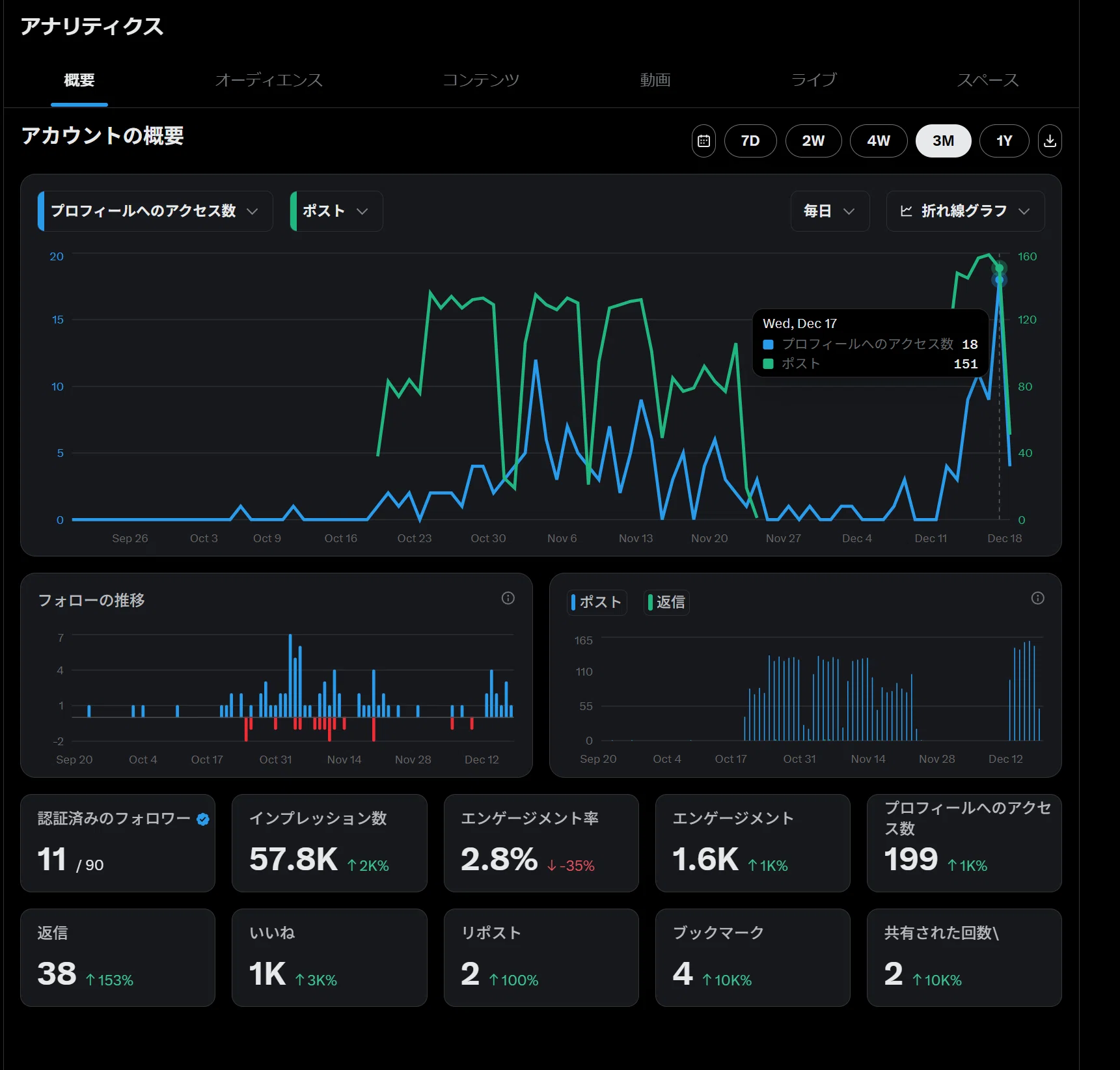Open the 毎日 interval dropdown
1120x1070 pixels.
pos(830,211)
